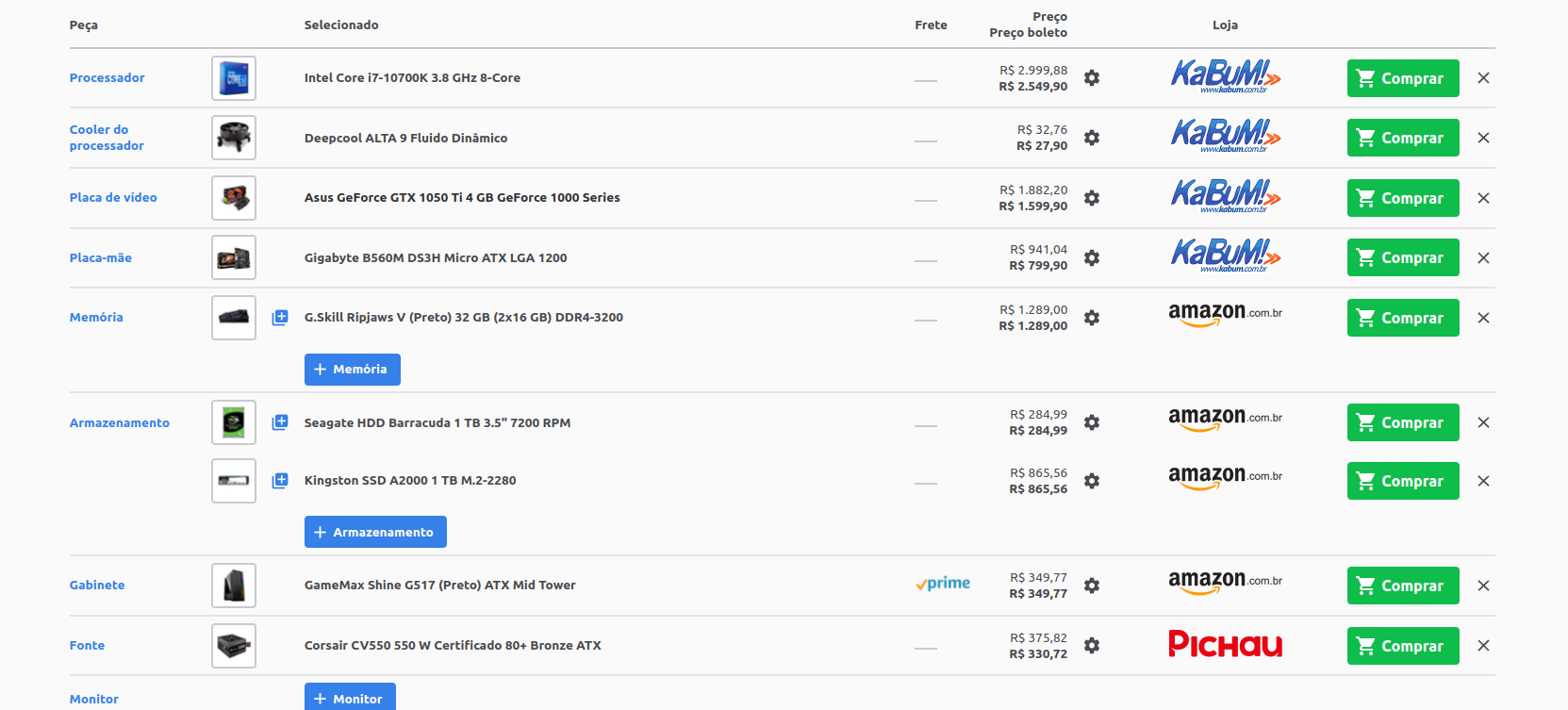Open the Monitor category link

[94, 699]
